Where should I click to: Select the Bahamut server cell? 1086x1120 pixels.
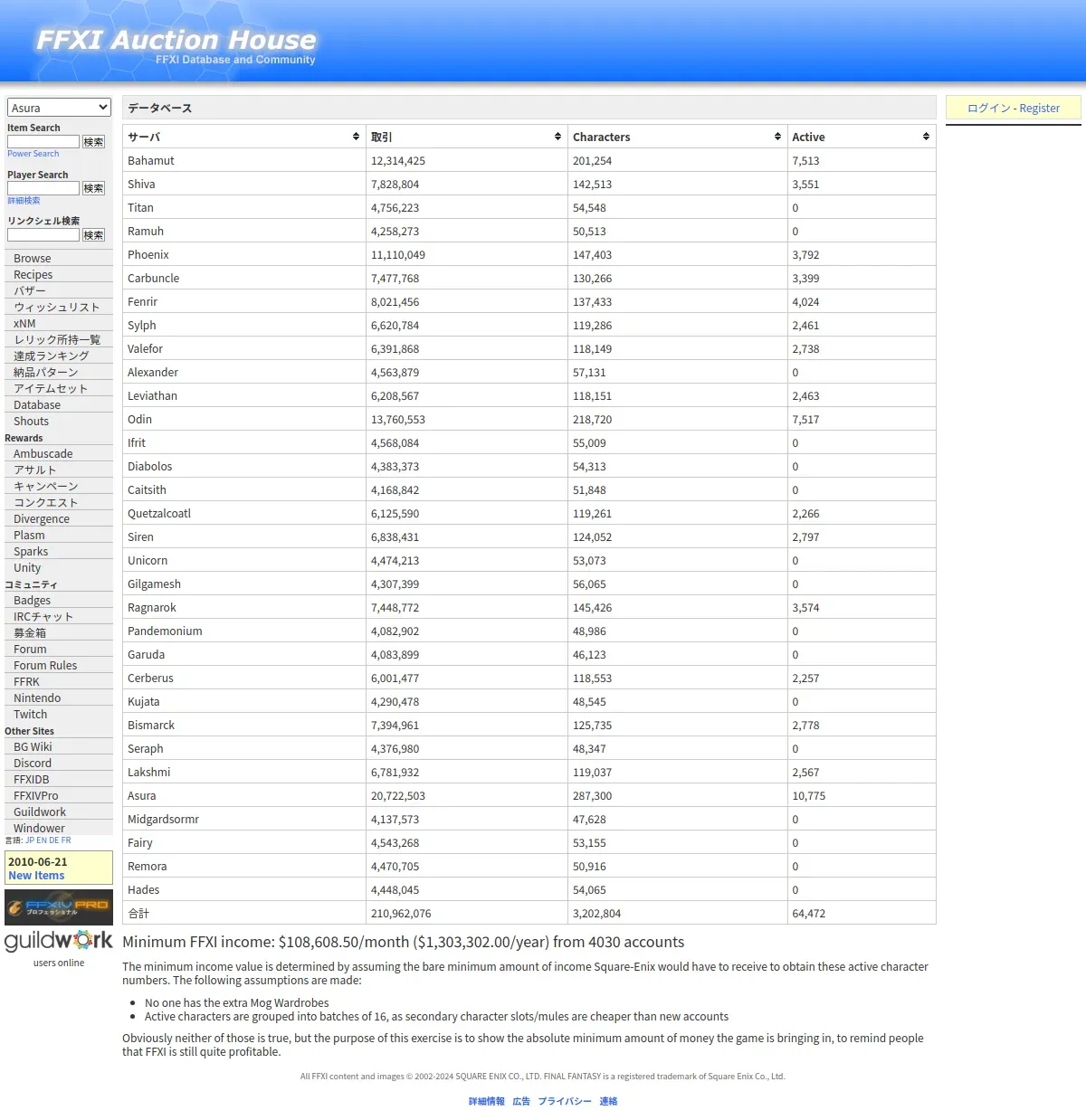click(244, 160)
